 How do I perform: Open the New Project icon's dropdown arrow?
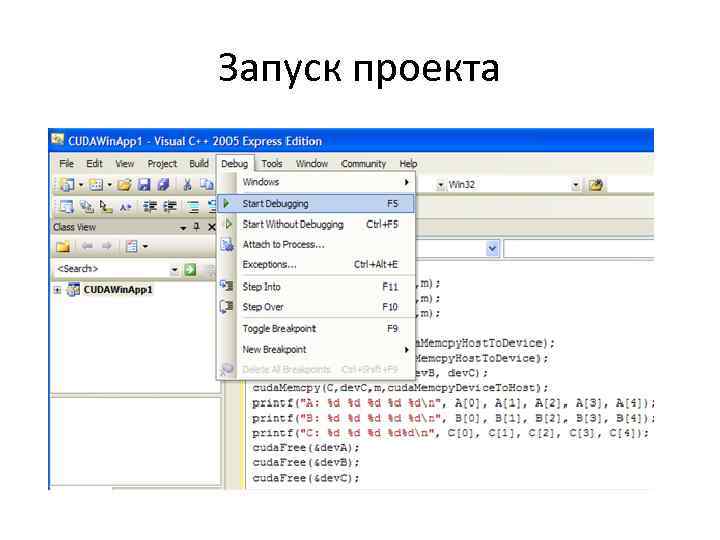coord(81,185)
